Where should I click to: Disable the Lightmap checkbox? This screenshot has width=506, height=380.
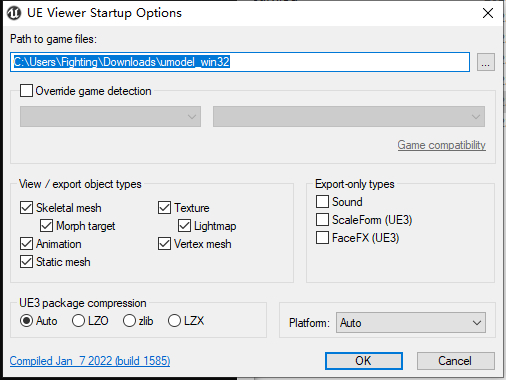(184, 226)
